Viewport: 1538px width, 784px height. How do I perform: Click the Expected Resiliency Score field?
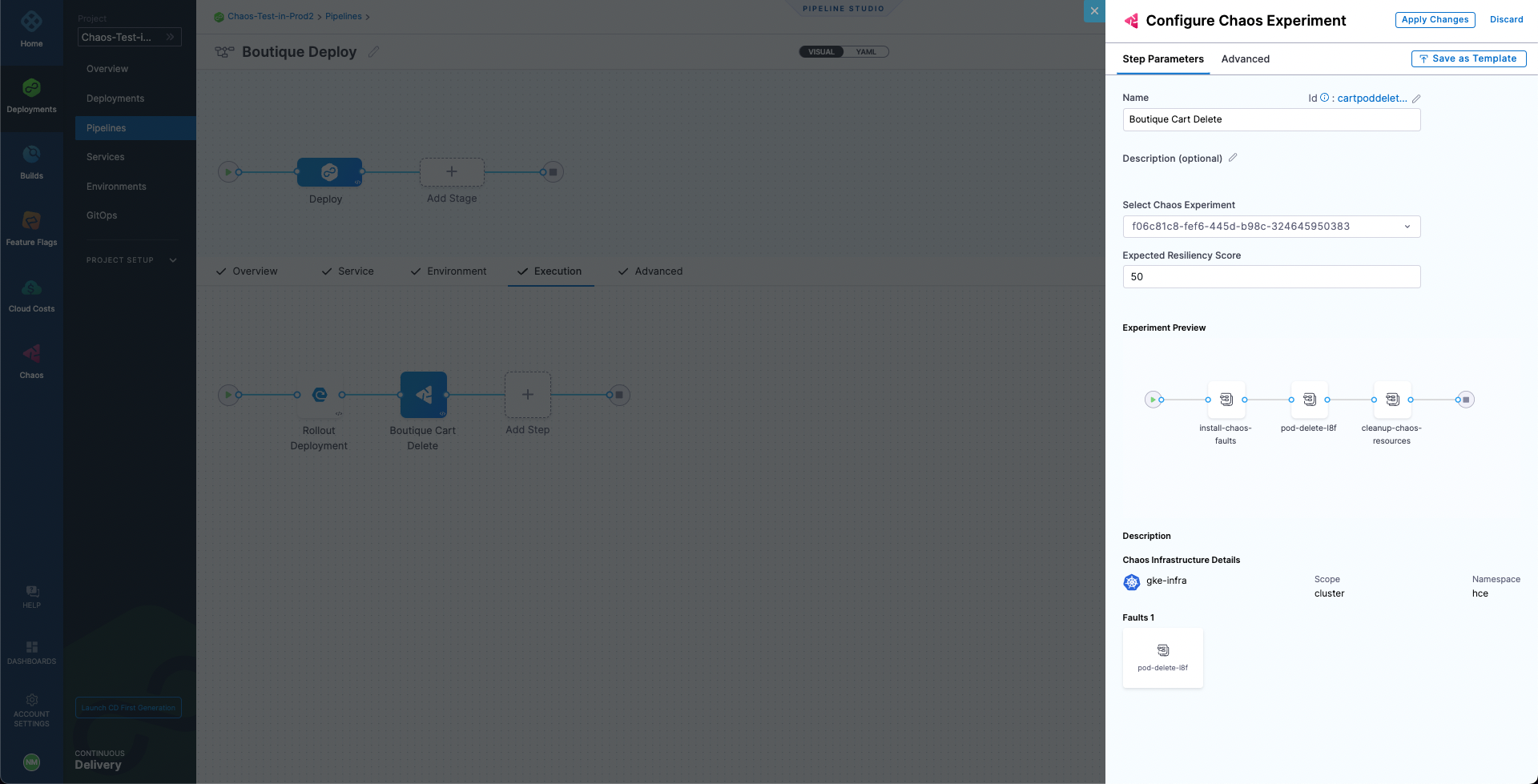pyautogui.click(x=1271, y=277)
